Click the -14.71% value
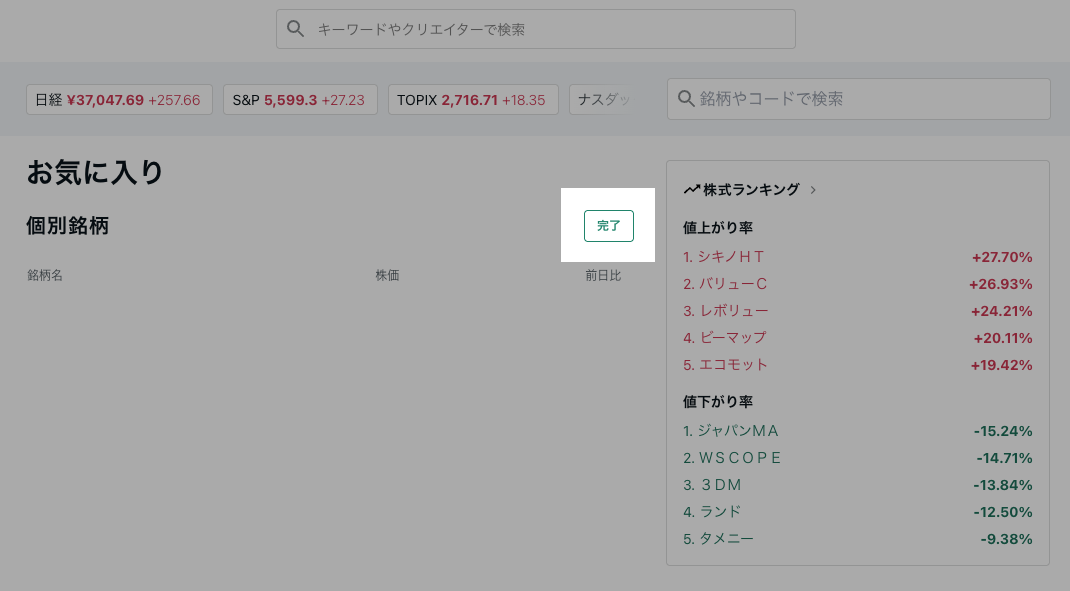Screen dimensions: 1070x591 [x=1004, y=458]
